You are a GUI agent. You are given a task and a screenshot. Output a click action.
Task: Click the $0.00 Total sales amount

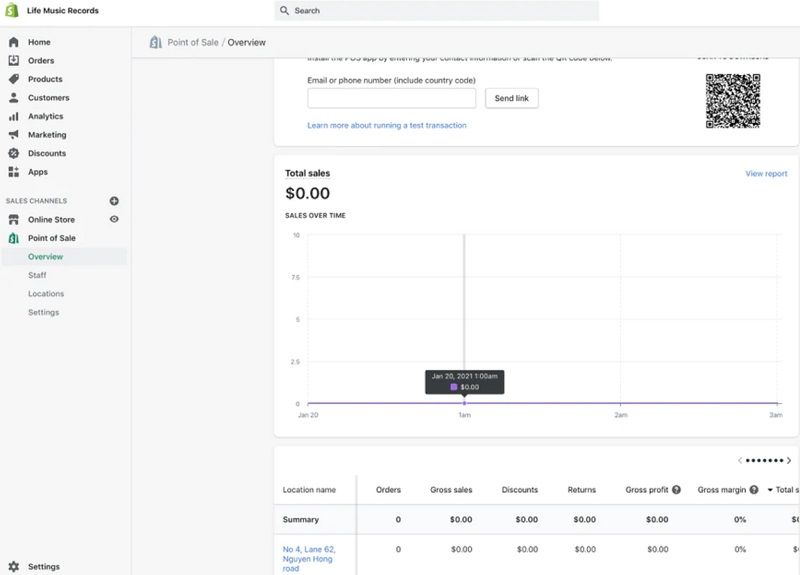click(x=307, y=193)
